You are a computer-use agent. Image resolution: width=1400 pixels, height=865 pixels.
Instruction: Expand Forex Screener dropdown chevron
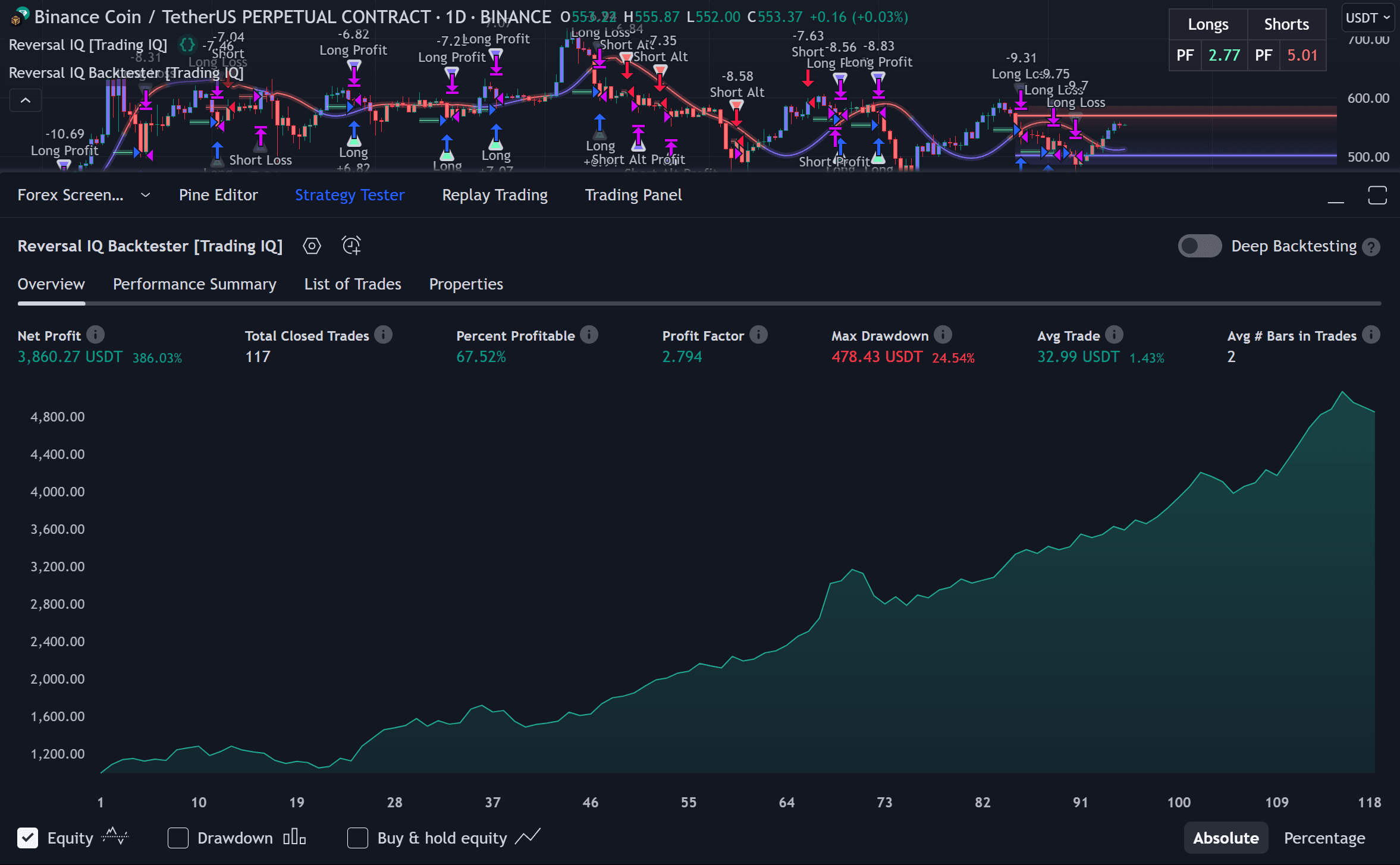pyautogui.click(x=145, y=195)
